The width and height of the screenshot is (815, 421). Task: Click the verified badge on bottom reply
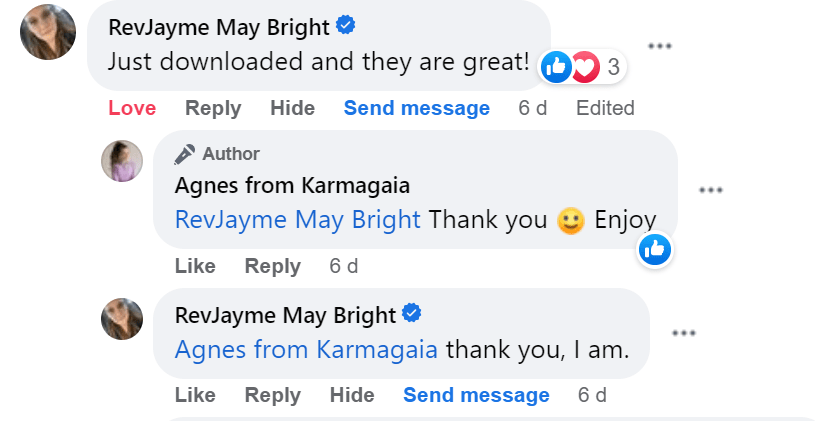click(x=412, y=314)
